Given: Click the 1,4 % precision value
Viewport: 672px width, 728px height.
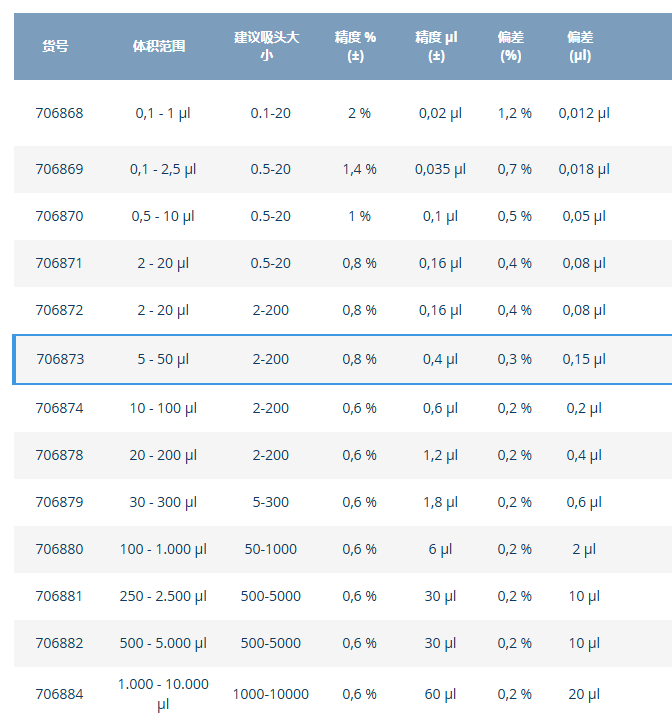Looking at the screenshot, I should [x=359, y=169].
